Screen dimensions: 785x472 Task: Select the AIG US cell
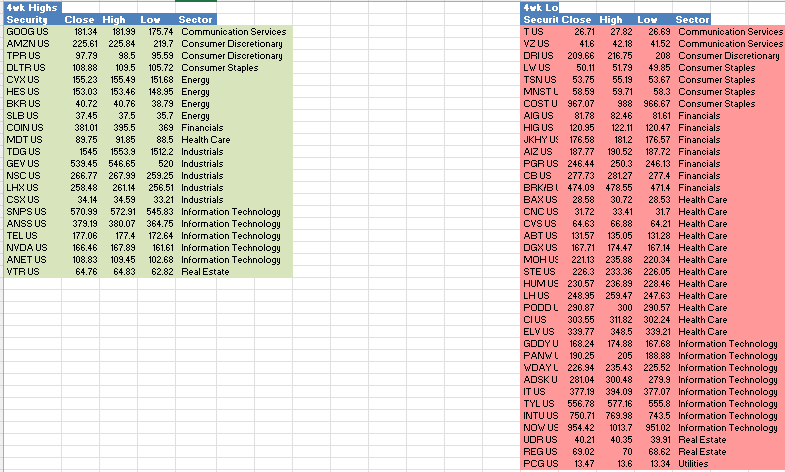(x=540, y=116)
